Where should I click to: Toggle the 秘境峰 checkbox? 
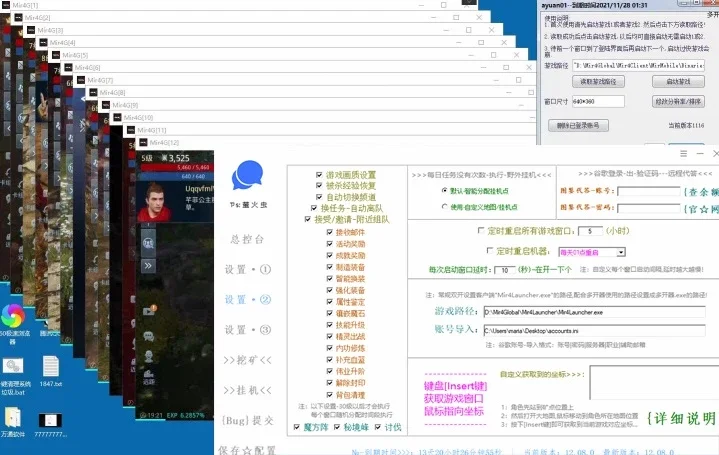pos(337,427)
